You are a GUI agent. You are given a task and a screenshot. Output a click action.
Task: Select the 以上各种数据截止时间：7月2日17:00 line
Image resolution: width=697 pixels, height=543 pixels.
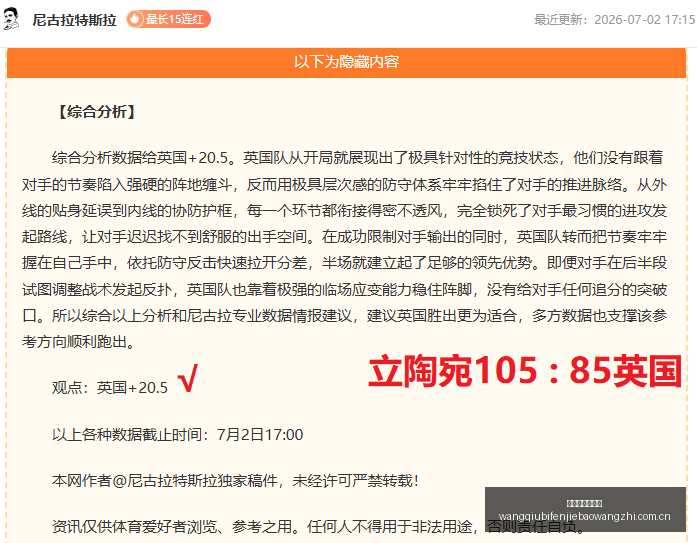[x=177, y=434]
